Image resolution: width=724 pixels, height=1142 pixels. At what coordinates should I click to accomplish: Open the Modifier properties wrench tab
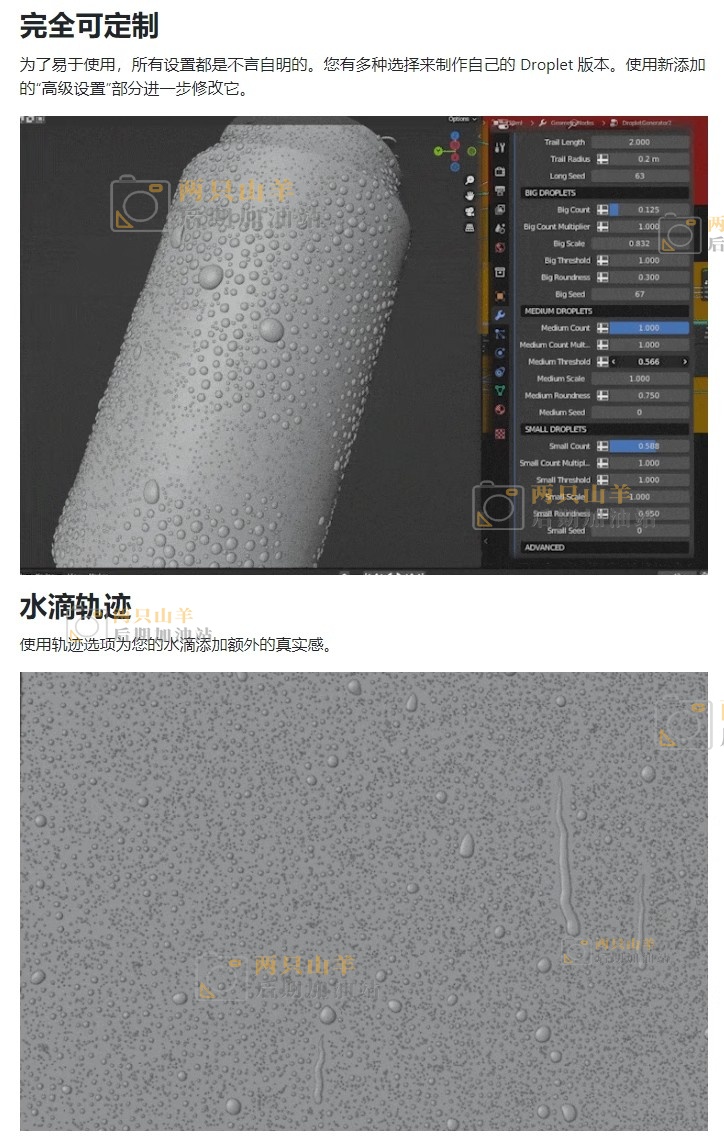click(500, 315)
